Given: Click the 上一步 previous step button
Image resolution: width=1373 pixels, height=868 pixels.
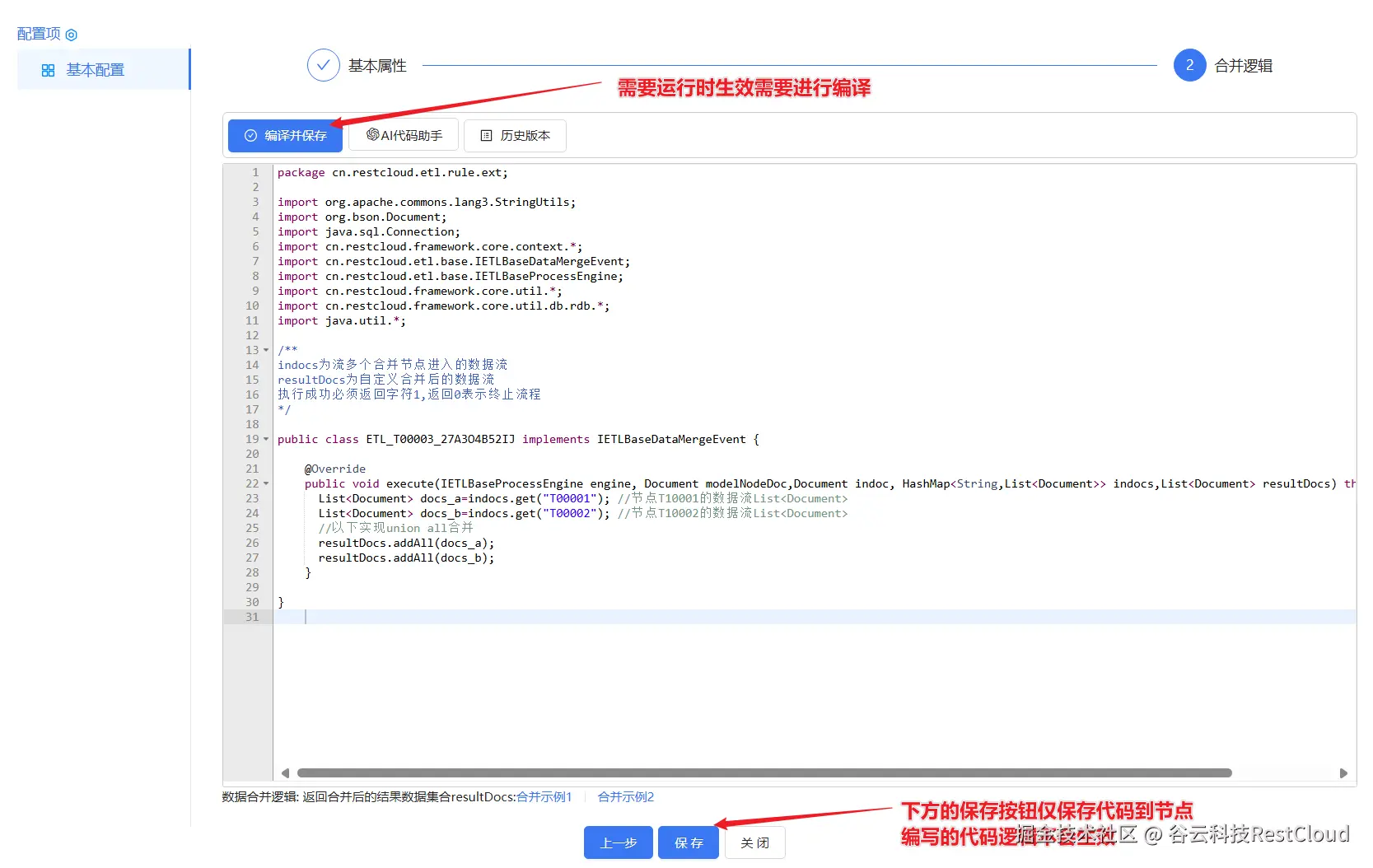Looking at the screenshot, I should pyautogui.click(x=619, y=842).
